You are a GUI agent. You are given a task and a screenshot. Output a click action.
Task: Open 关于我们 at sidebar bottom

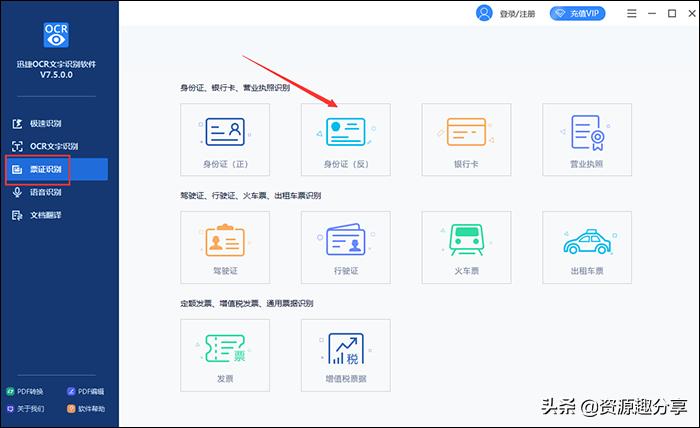(25, 408)
